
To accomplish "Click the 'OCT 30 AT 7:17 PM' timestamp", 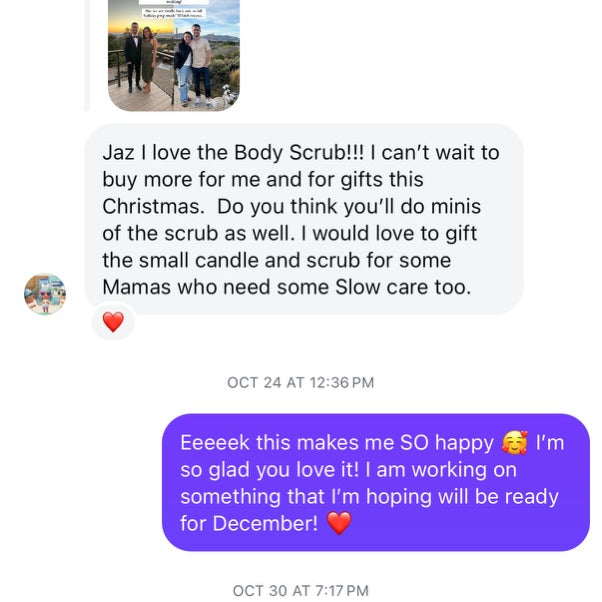I will coord(300,591).
